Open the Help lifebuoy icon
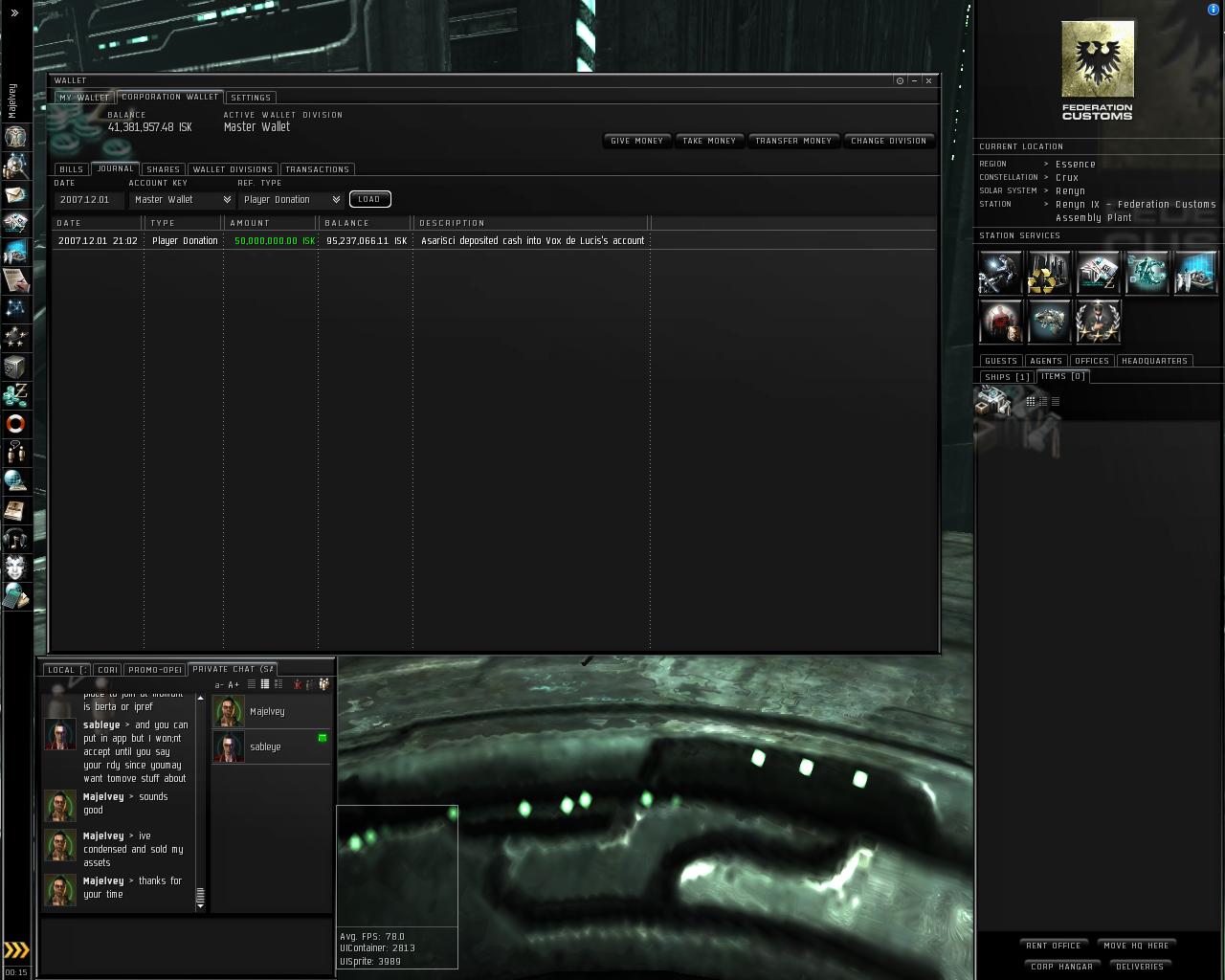 (15, 424)
